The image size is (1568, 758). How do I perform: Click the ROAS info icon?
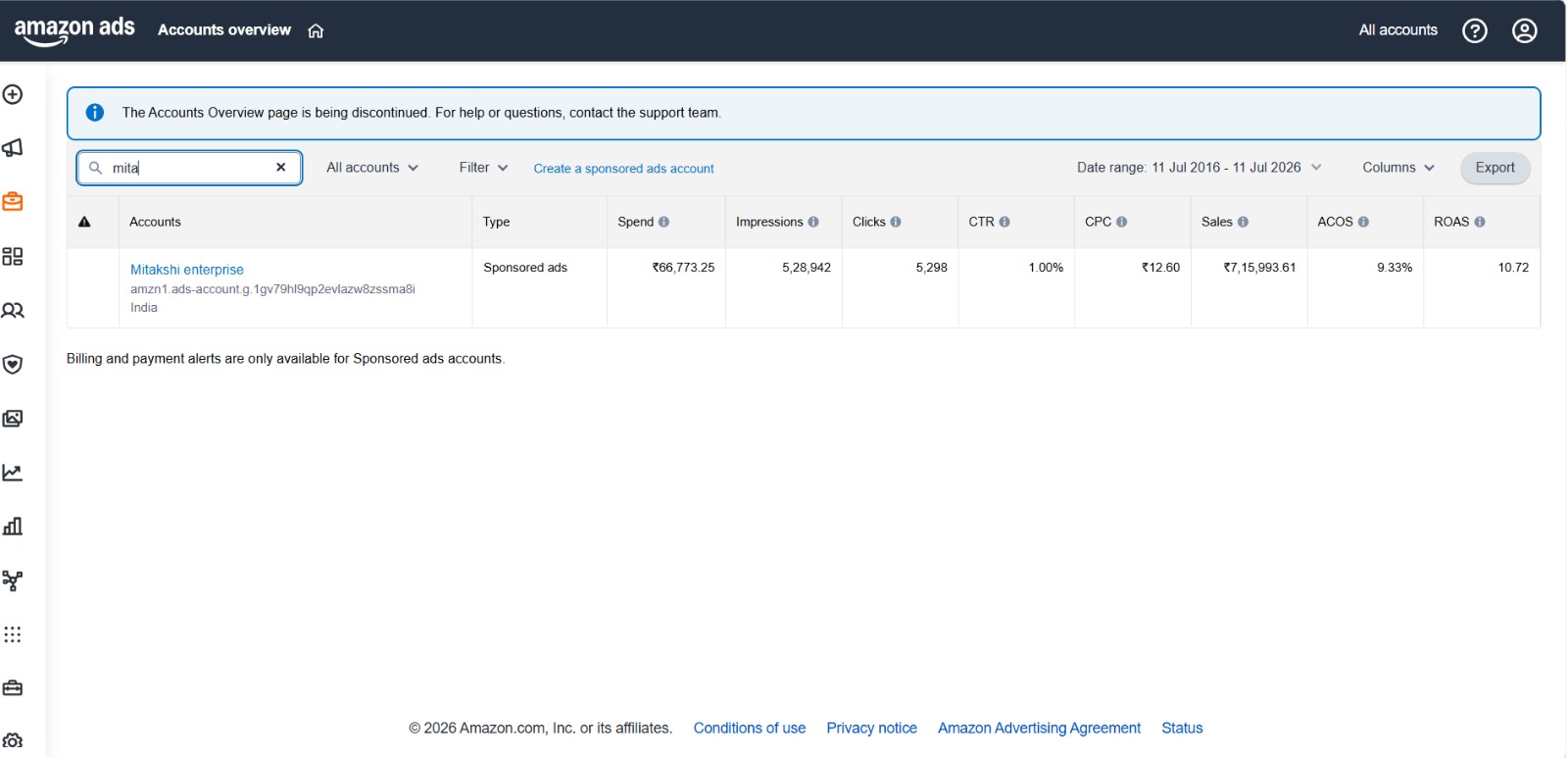tap(1480, 222)
